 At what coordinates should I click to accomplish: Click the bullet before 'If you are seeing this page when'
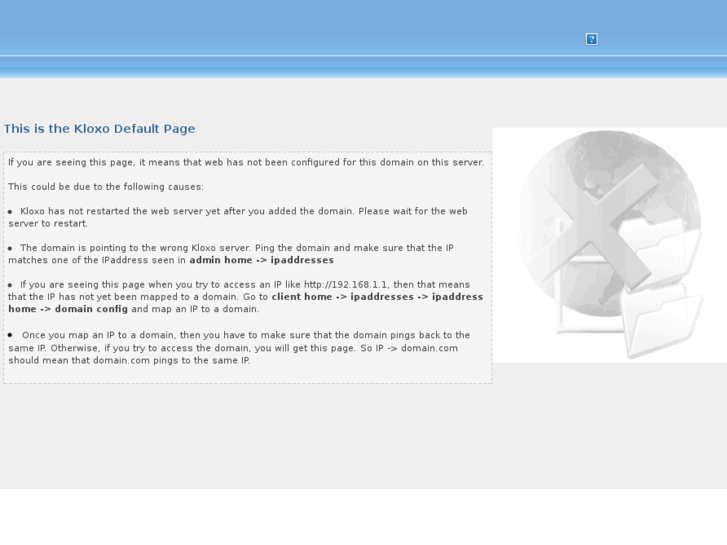point(10,285)
